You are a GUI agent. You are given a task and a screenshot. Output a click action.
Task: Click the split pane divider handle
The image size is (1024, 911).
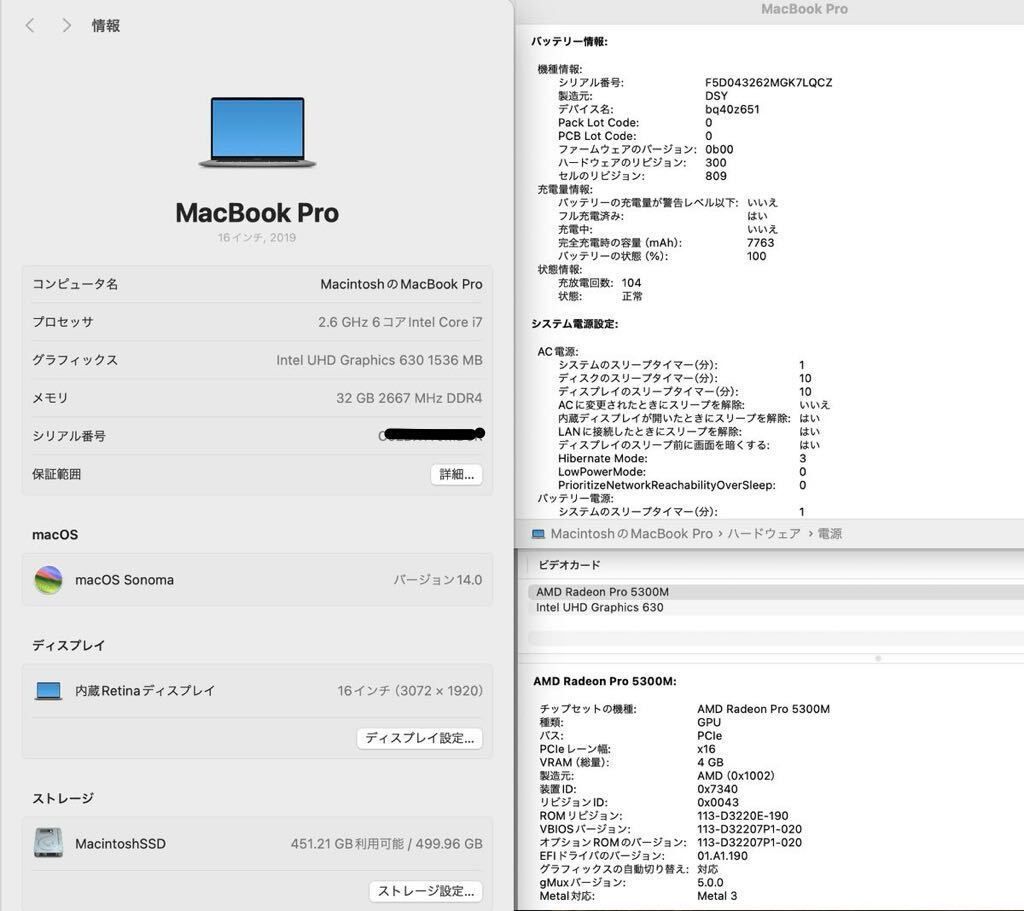pos(878,658)
